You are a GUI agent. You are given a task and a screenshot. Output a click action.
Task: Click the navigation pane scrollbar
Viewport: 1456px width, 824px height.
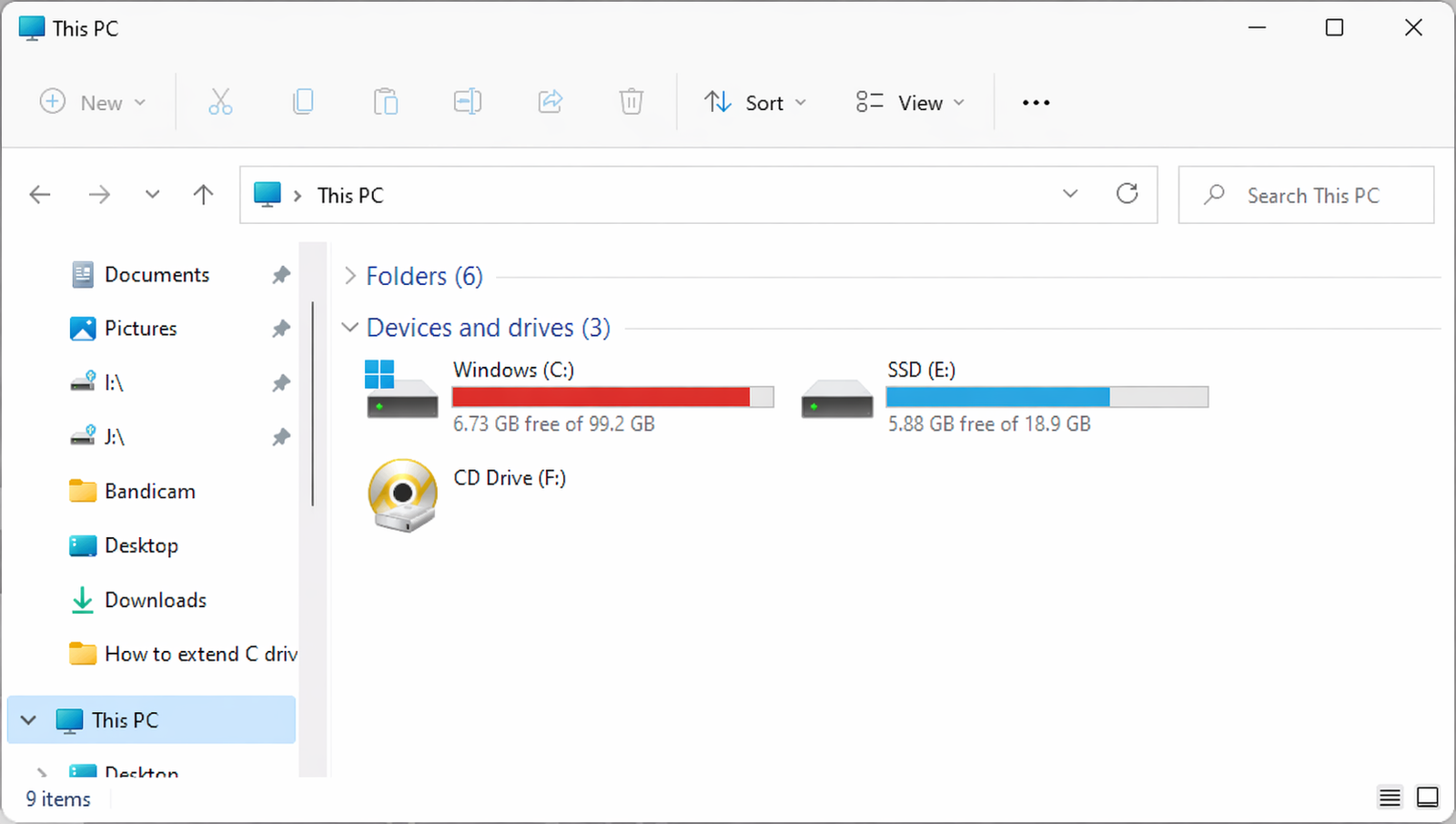(313, 403)
